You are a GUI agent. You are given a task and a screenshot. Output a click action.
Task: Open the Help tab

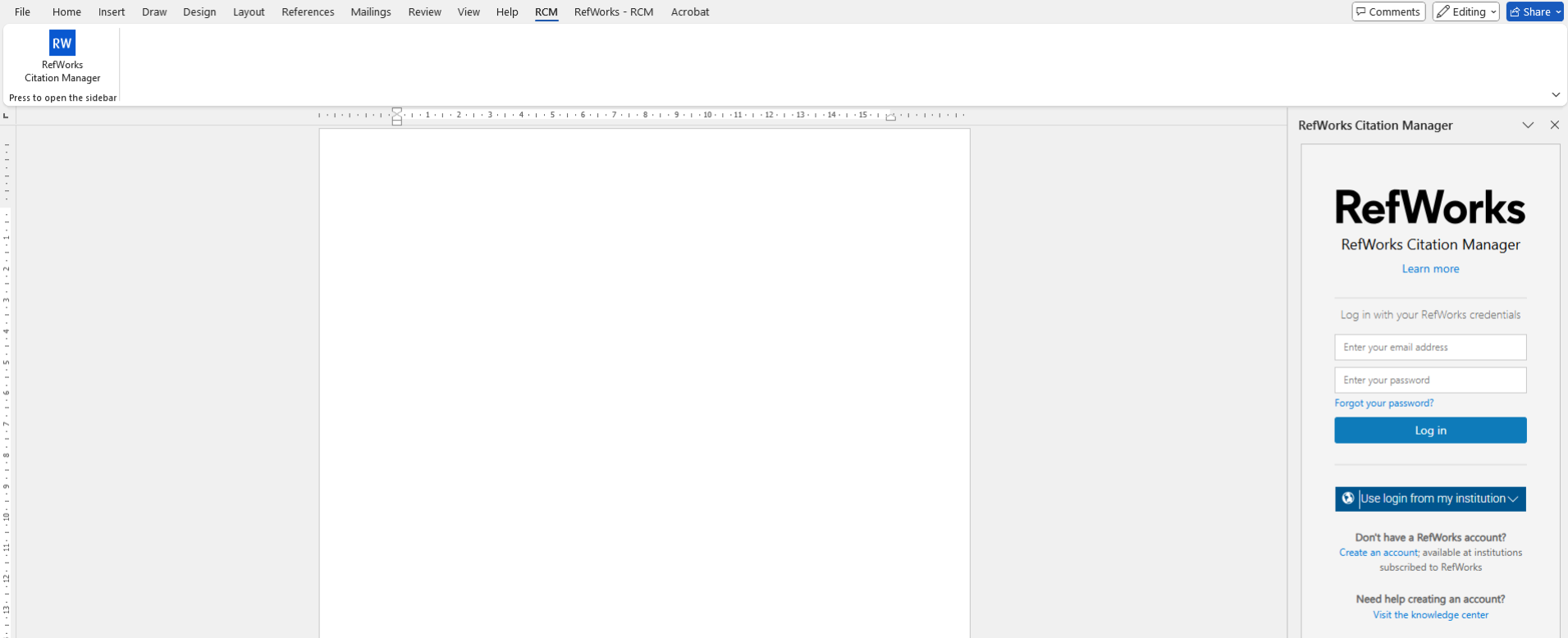(x=507, y=11)
